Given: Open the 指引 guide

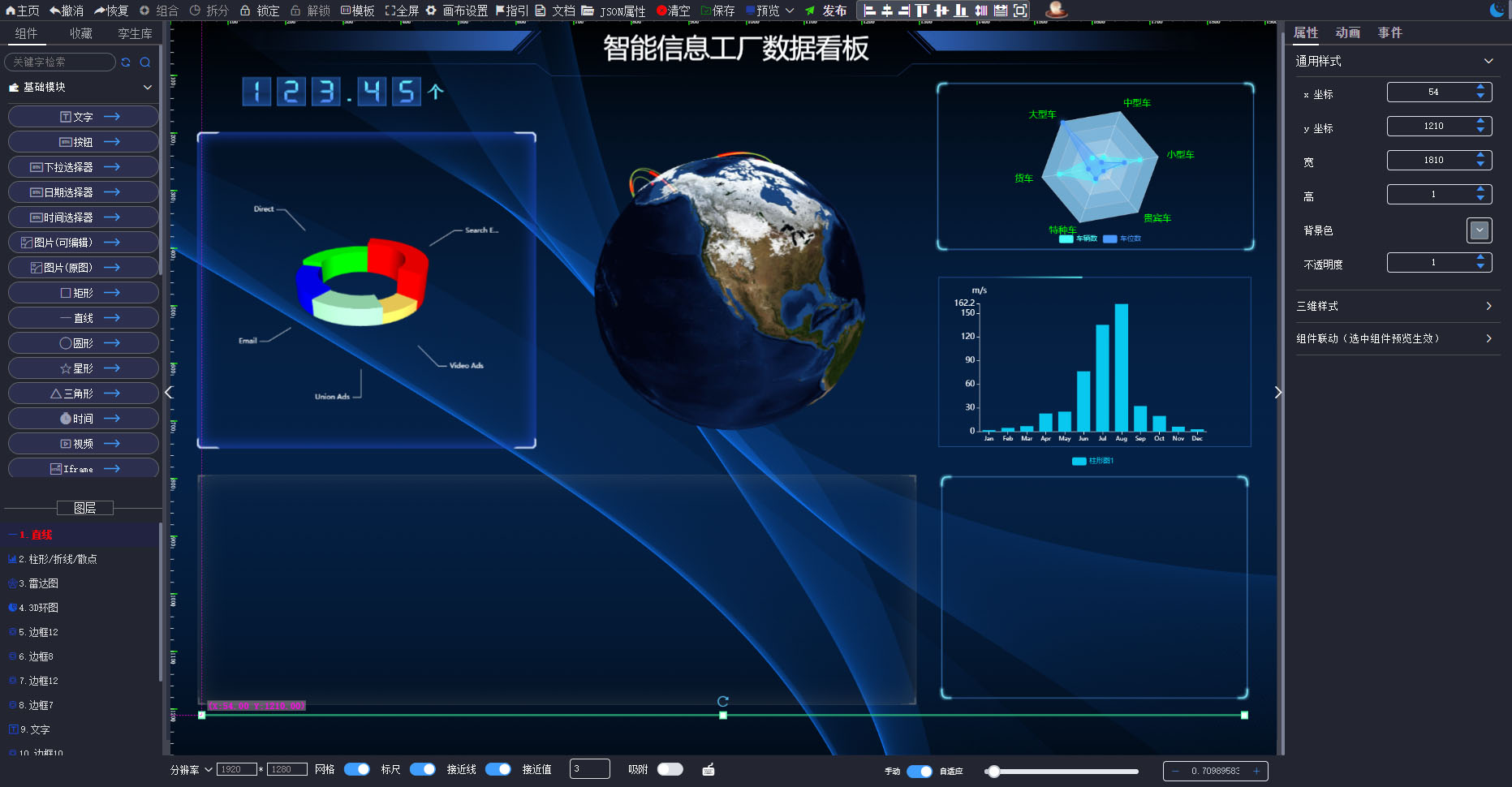Looking at the screenshot, I should 512,11.
